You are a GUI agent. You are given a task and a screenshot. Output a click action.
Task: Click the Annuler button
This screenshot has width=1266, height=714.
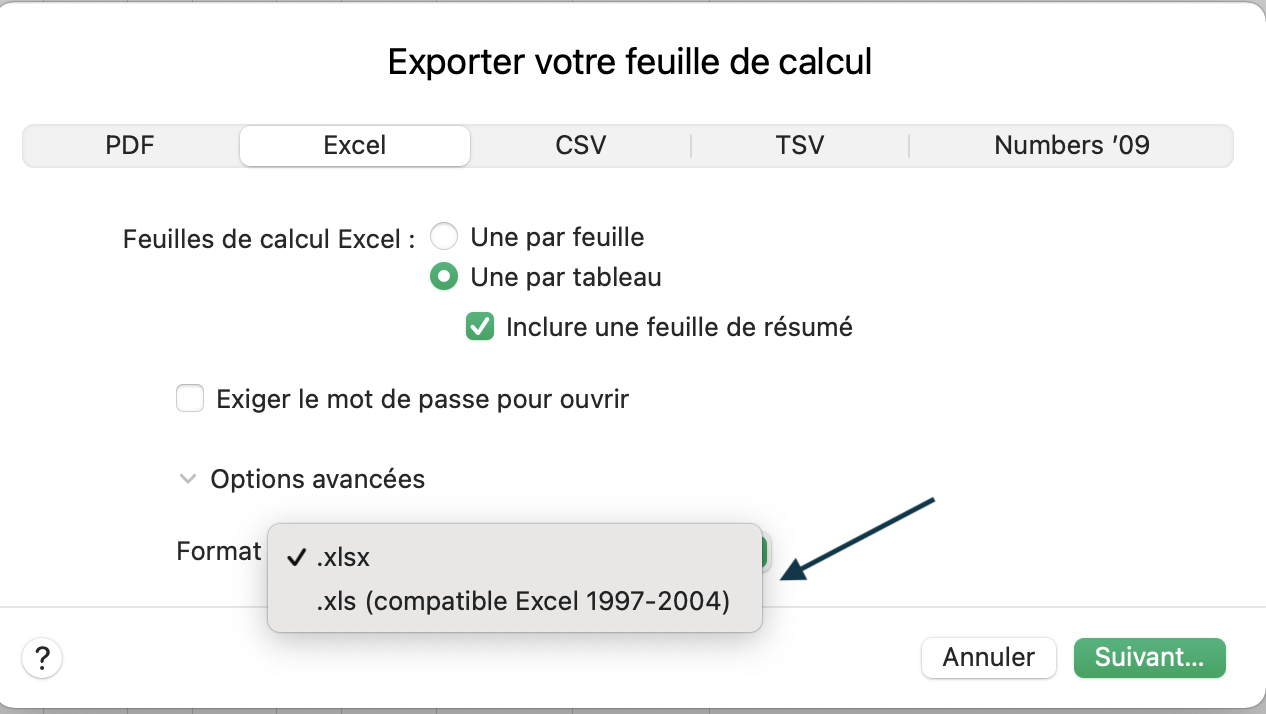[988, 657]
